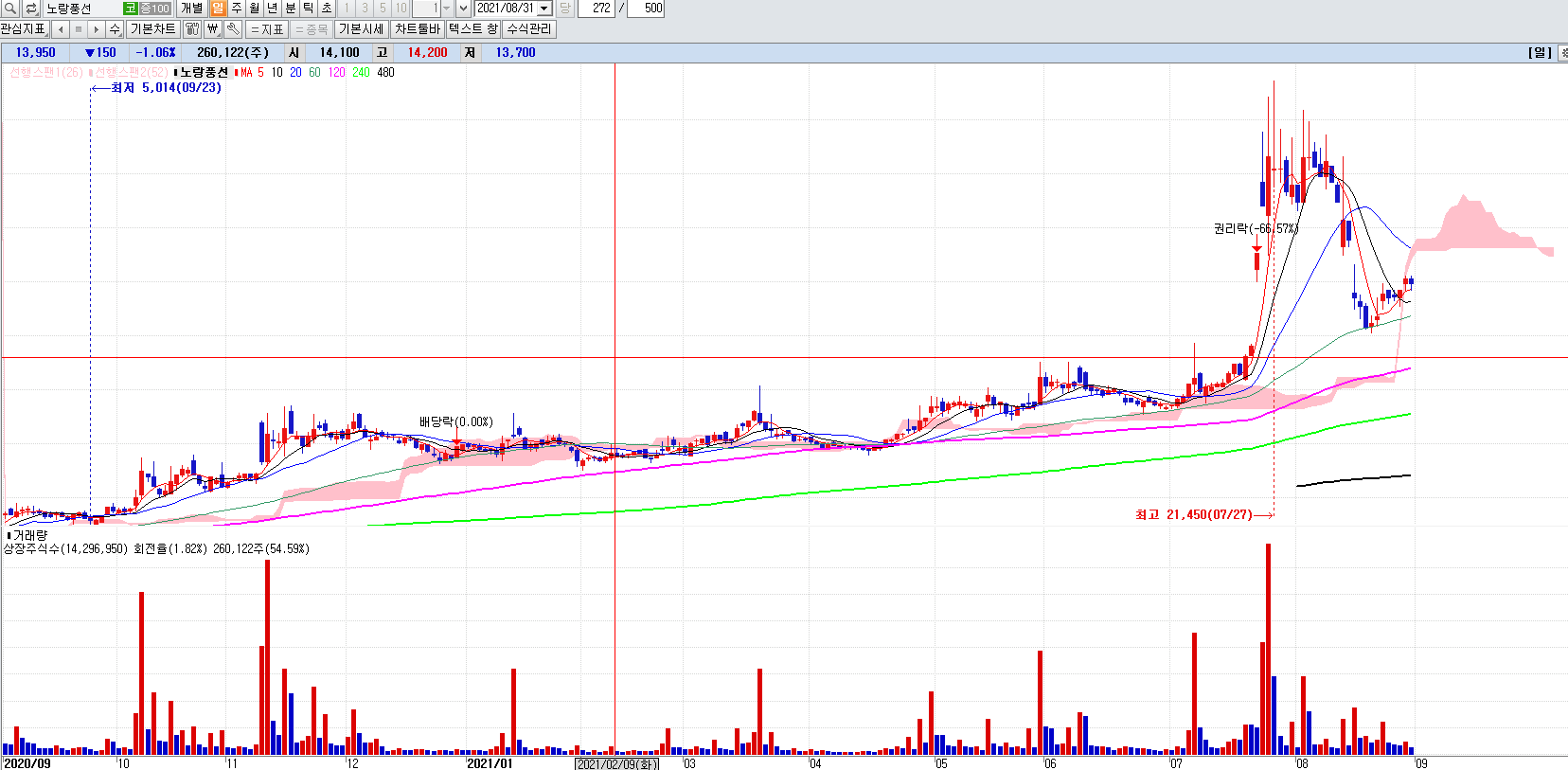Click the high price 14,200

point(427,53)
